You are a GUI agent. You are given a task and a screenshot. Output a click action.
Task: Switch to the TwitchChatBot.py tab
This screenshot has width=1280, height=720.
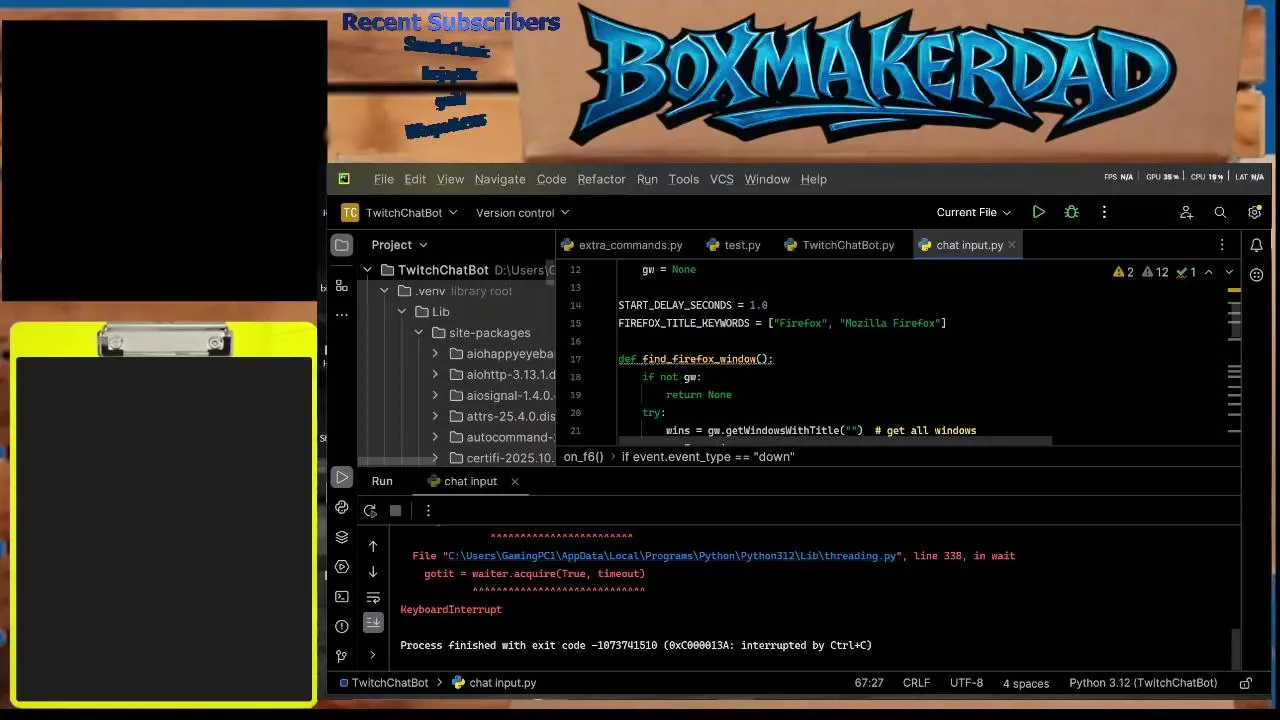click(839, 245)
